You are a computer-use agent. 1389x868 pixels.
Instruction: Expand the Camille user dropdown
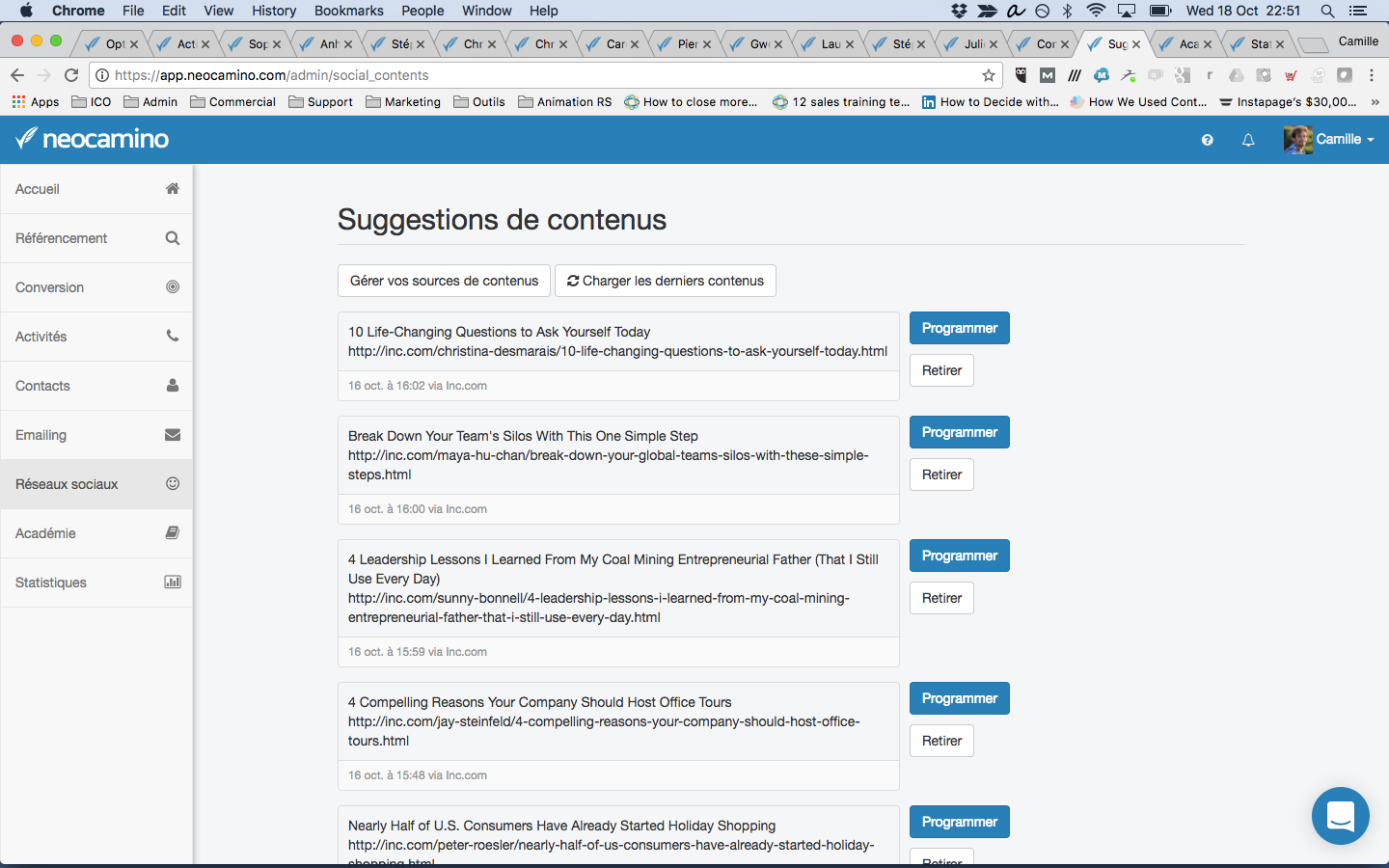pos(1329,139)
